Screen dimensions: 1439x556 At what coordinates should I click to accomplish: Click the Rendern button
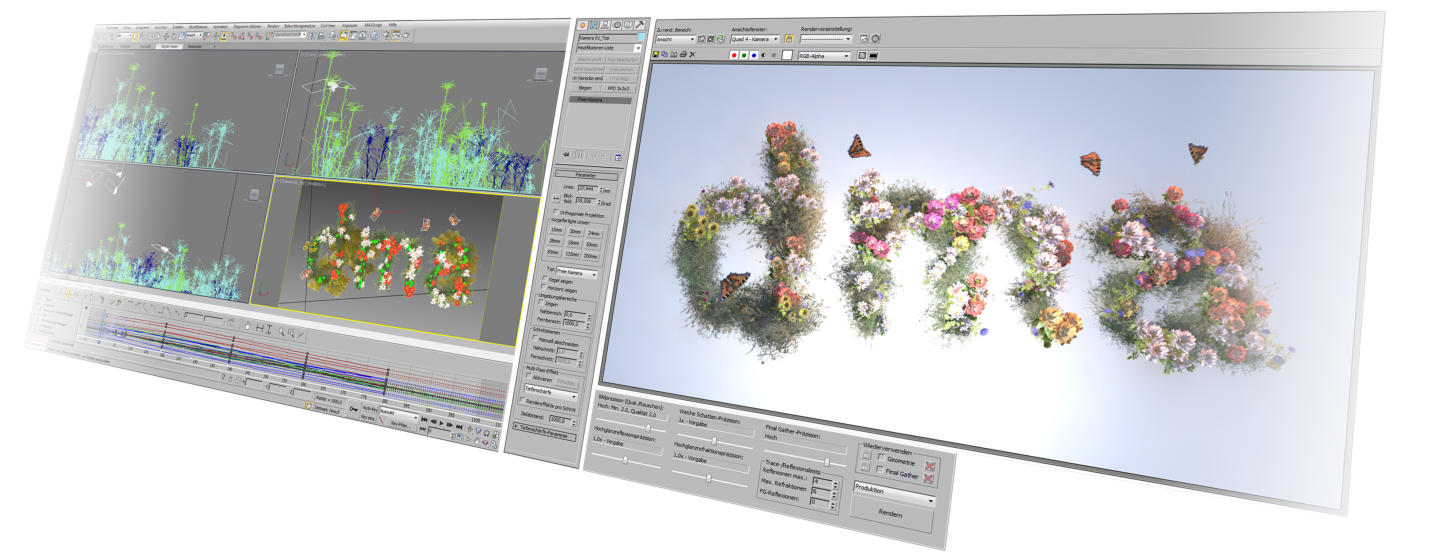click(890, 517)
